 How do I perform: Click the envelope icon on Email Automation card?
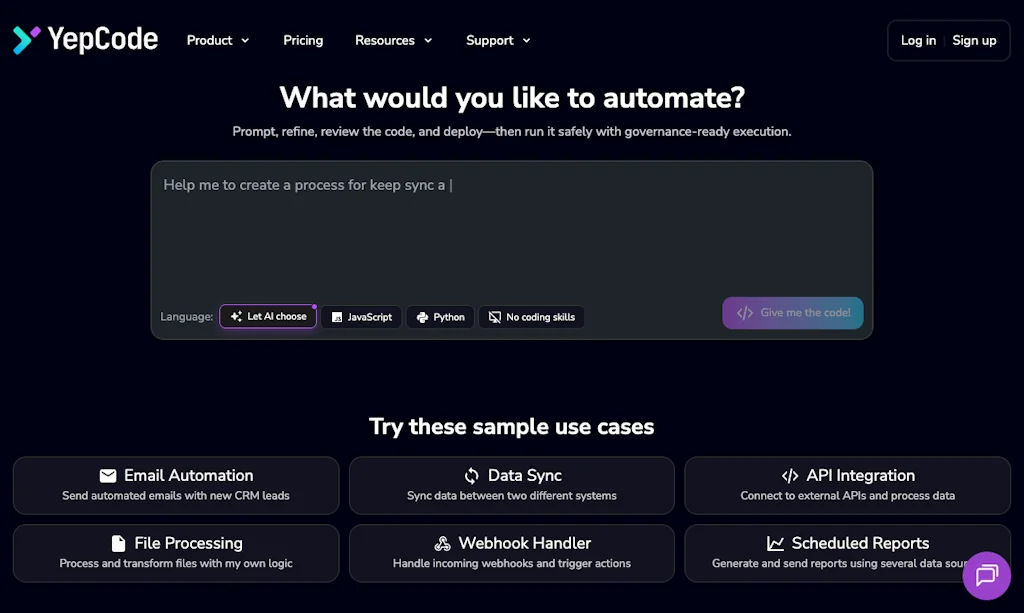pos(108,475)
